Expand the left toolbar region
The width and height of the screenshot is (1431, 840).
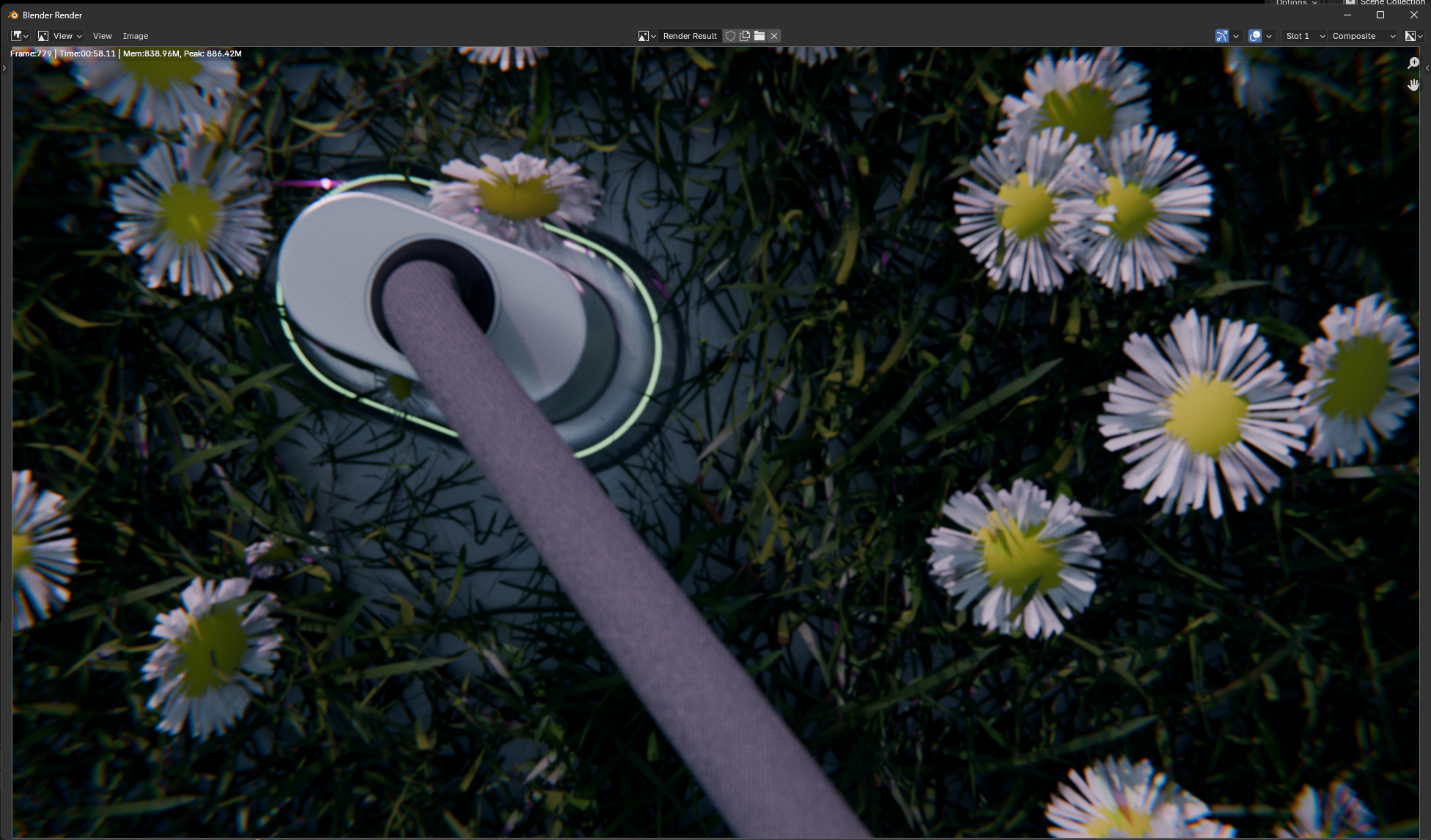click(x=4, y=68)
